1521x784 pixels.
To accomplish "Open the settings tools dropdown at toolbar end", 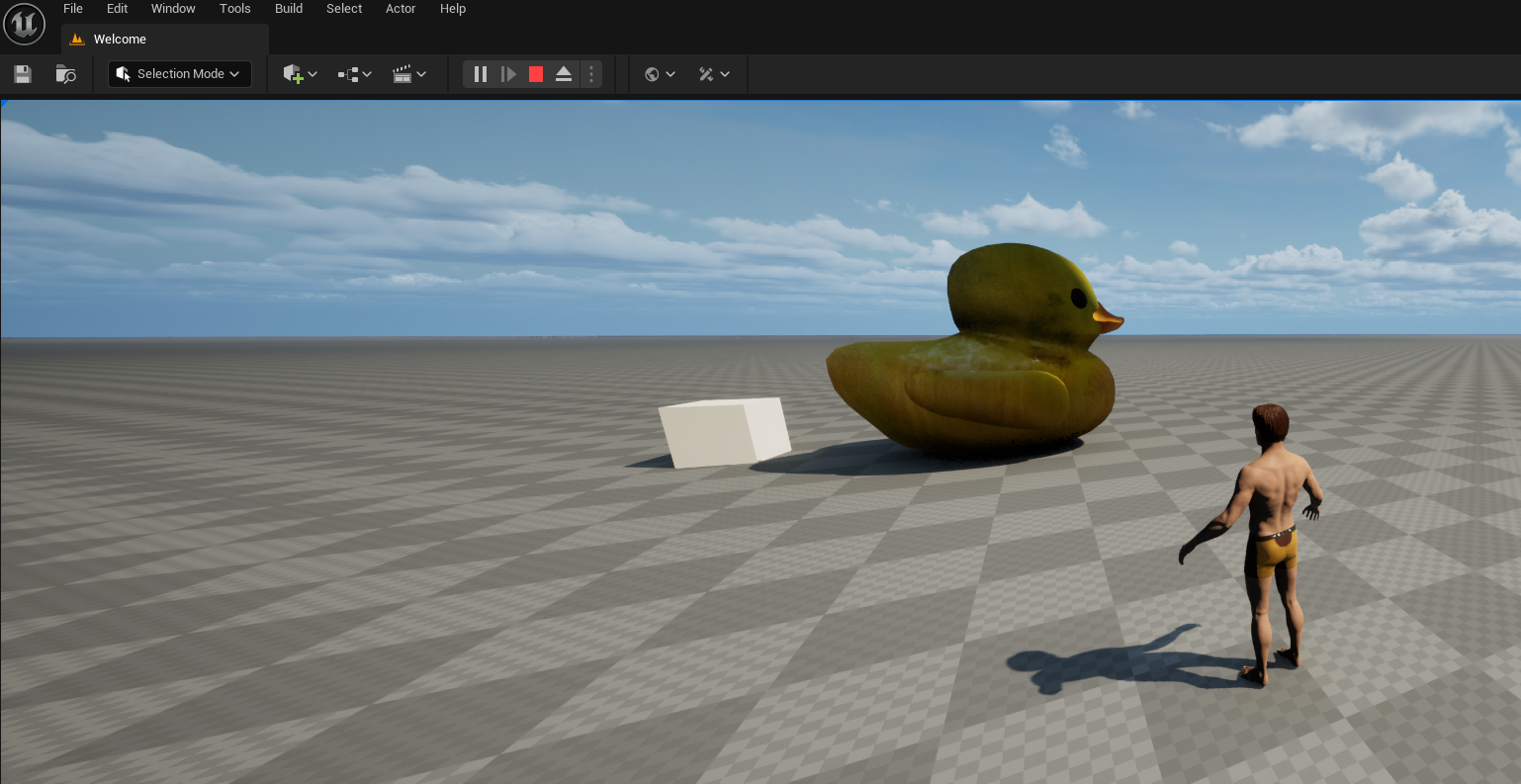I will [714, 74].
